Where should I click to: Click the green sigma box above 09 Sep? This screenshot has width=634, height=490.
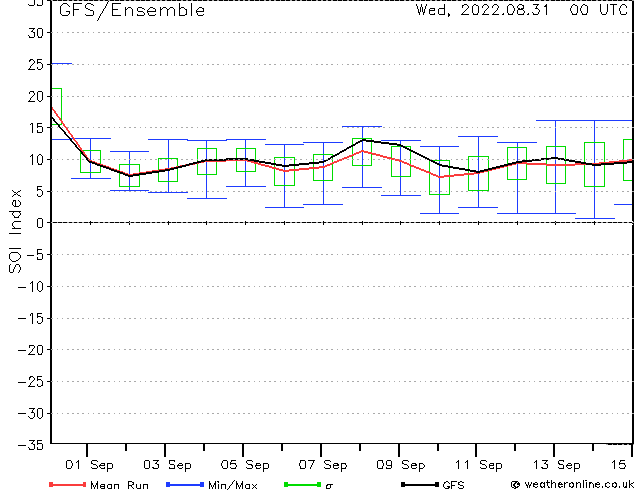click(401, 161)
